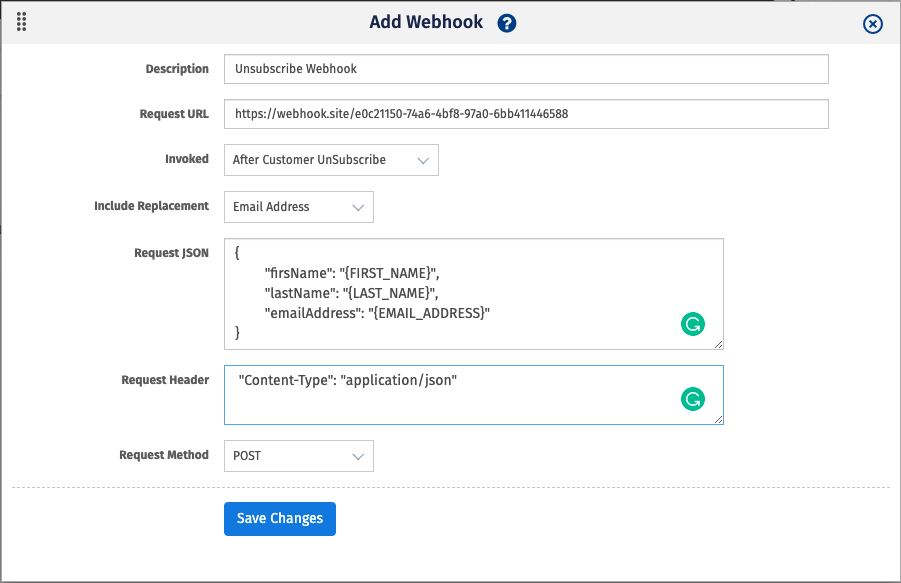
Task: Click the resize grip of Request JSON box
Action: pos(718,343)
